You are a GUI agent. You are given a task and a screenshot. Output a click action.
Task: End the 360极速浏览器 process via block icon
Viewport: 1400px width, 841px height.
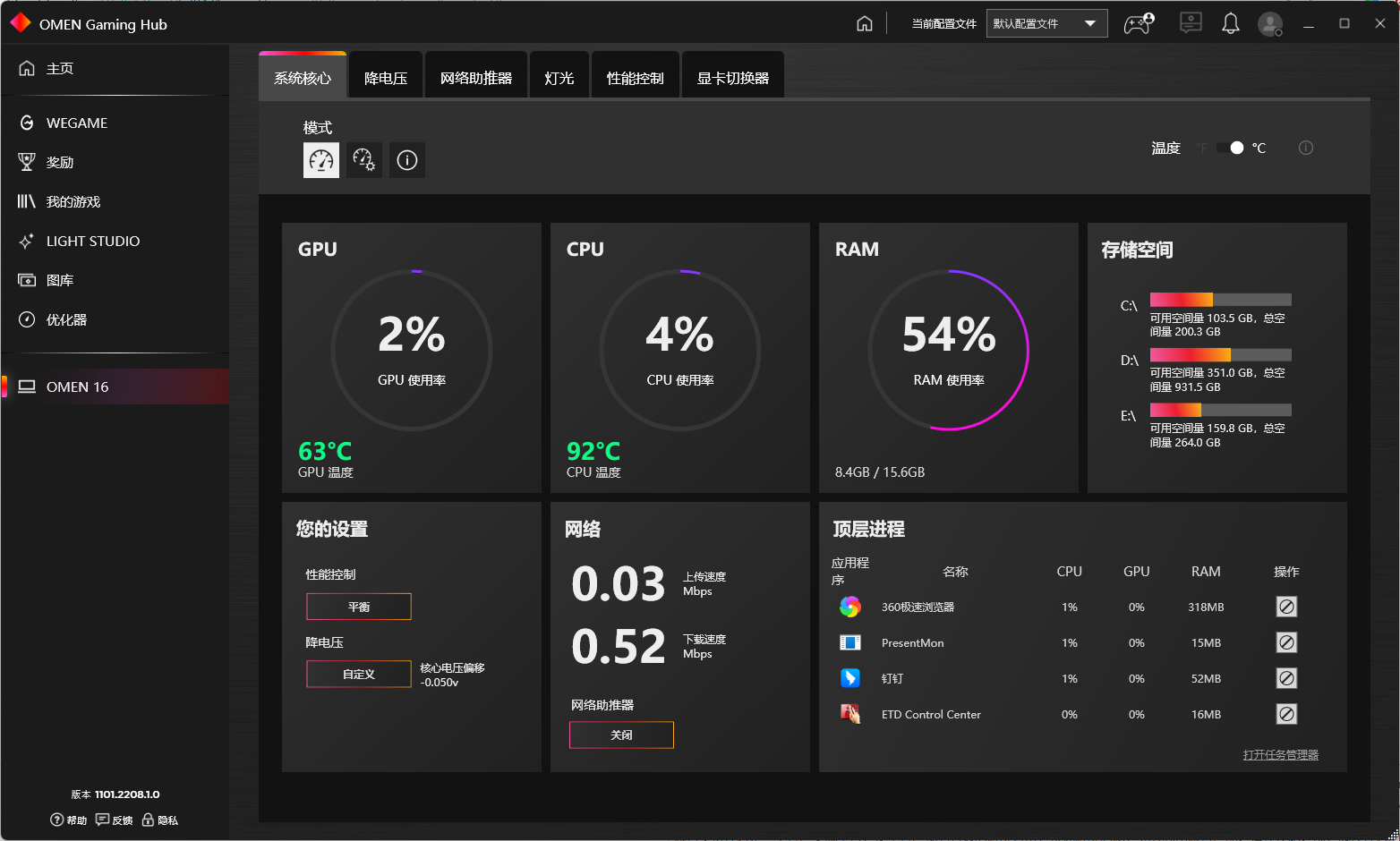1286,607
